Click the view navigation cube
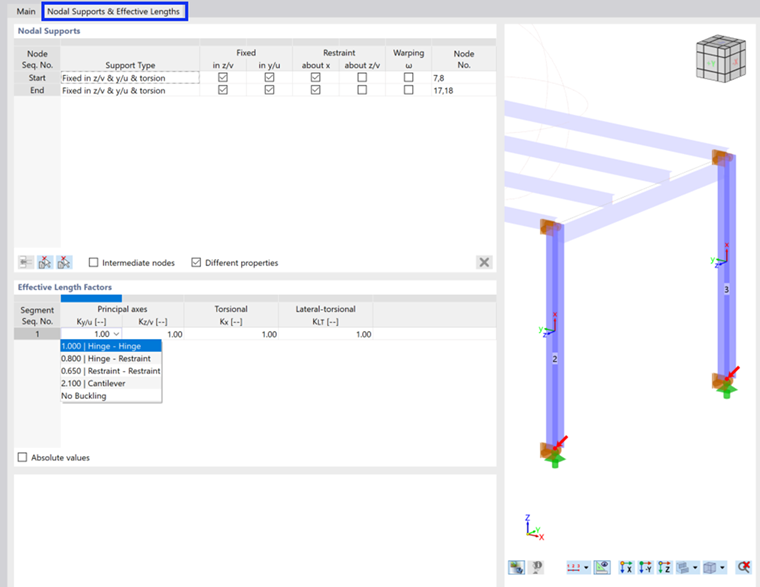Screen dimensions: 760x587 pos(720,59)
